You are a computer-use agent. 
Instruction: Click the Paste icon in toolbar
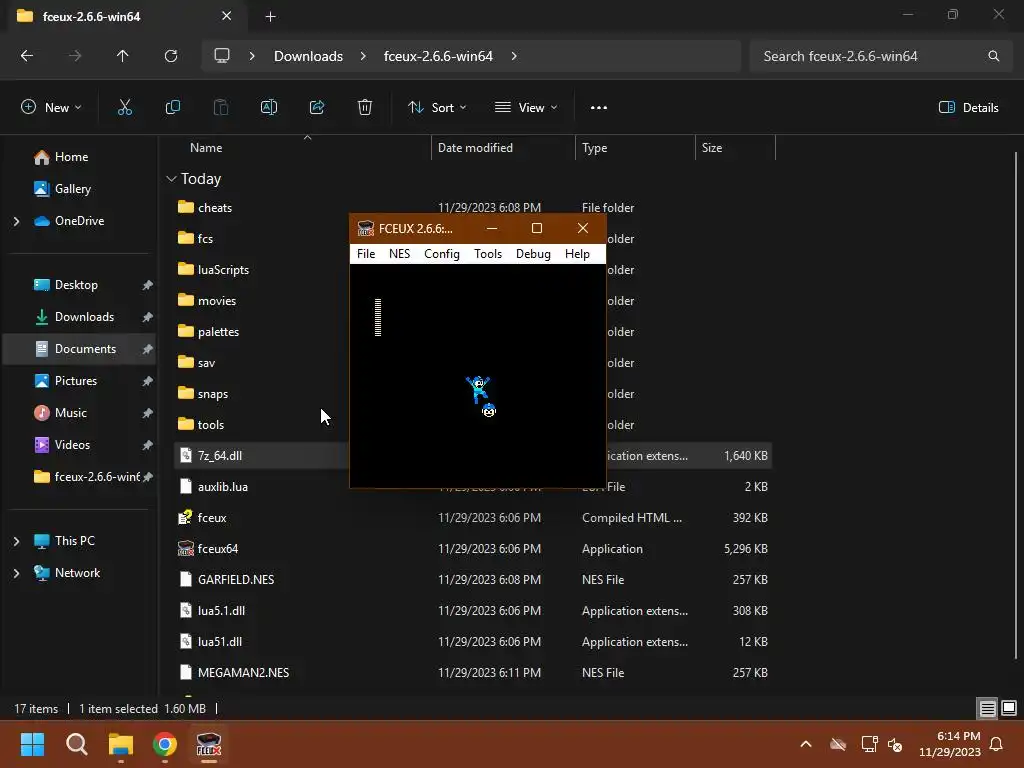point(221,108)
